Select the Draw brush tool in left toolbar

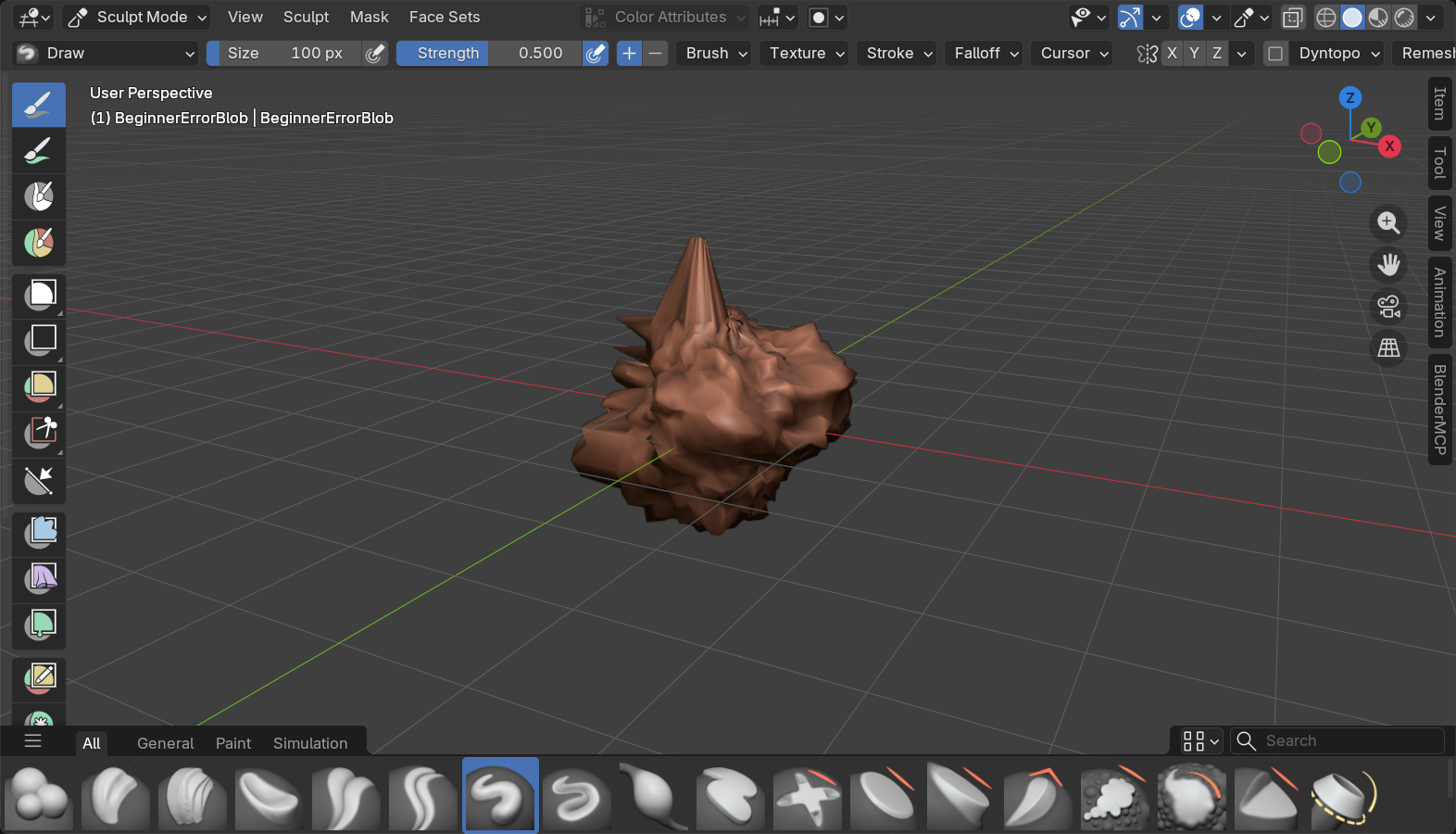point(39,105)
